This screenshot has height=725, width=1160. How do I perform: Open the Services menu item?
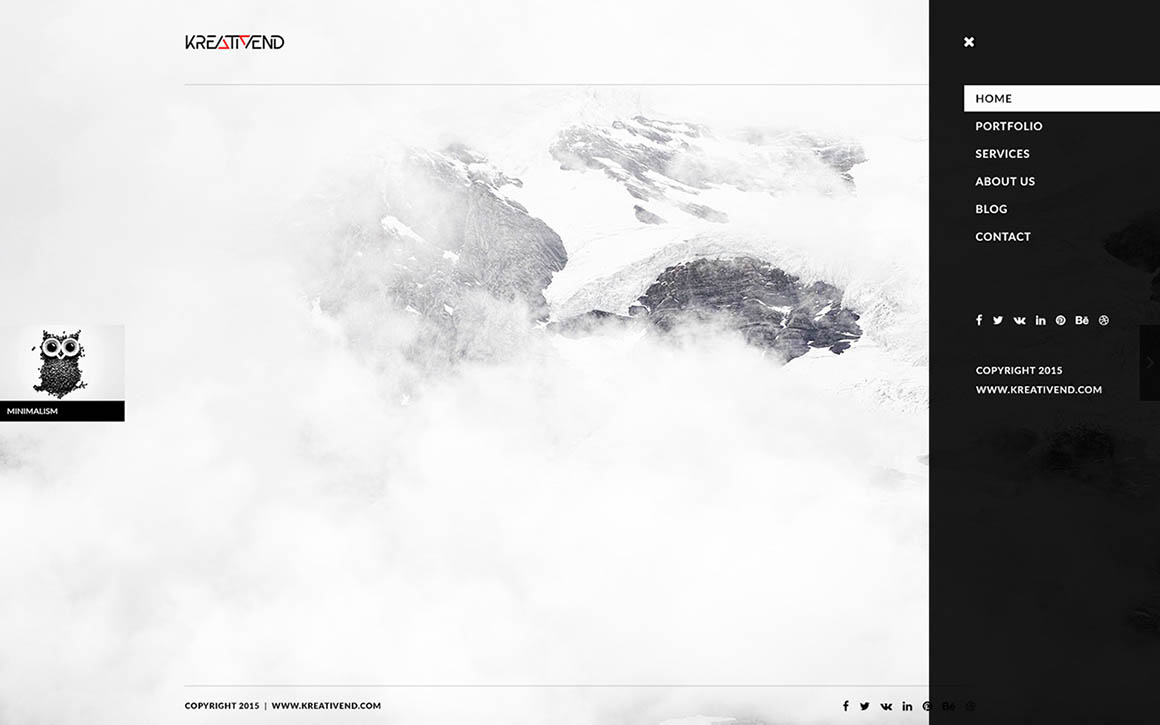coord(1002,154)
